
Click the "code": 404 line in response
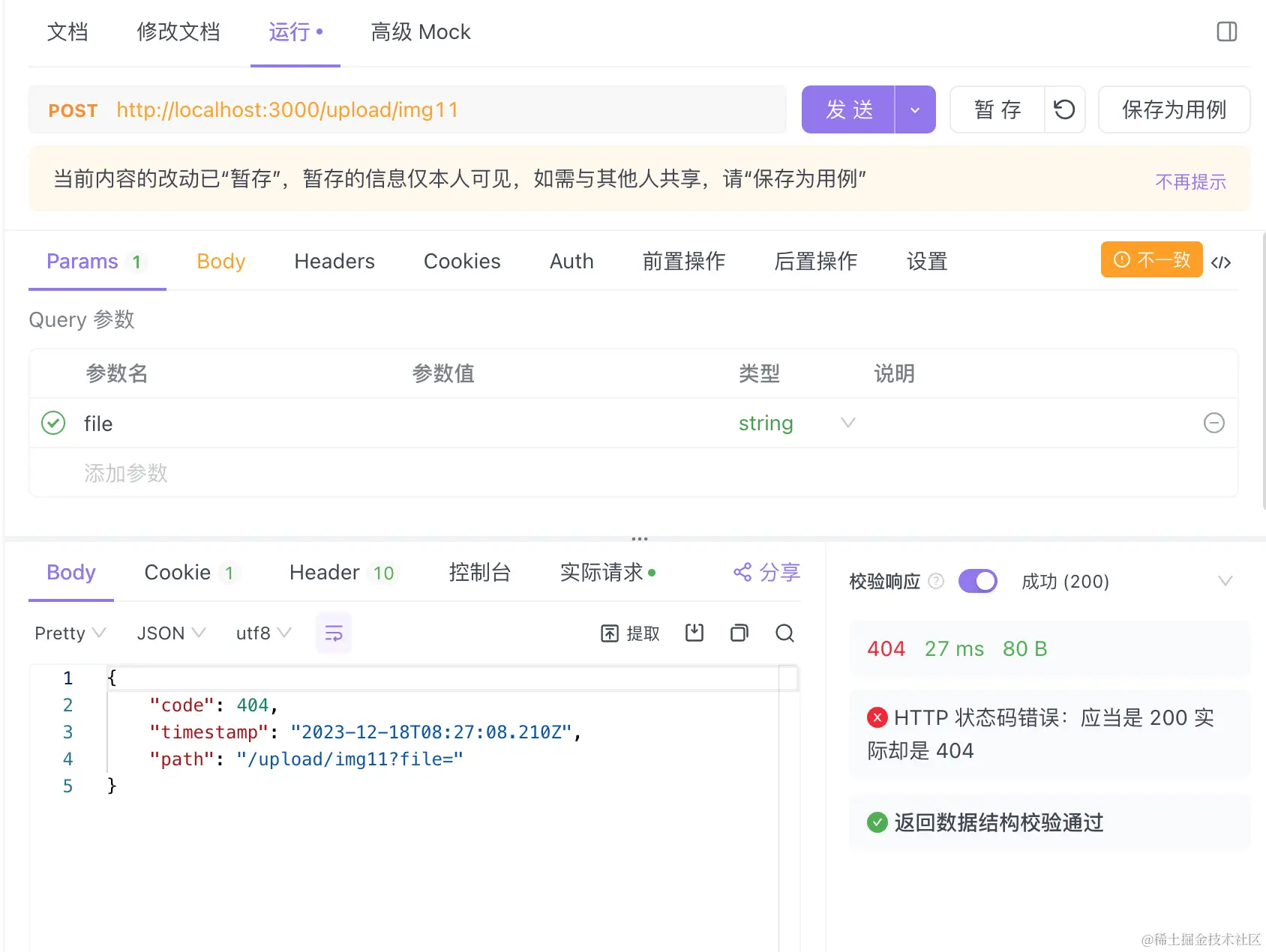214,705
